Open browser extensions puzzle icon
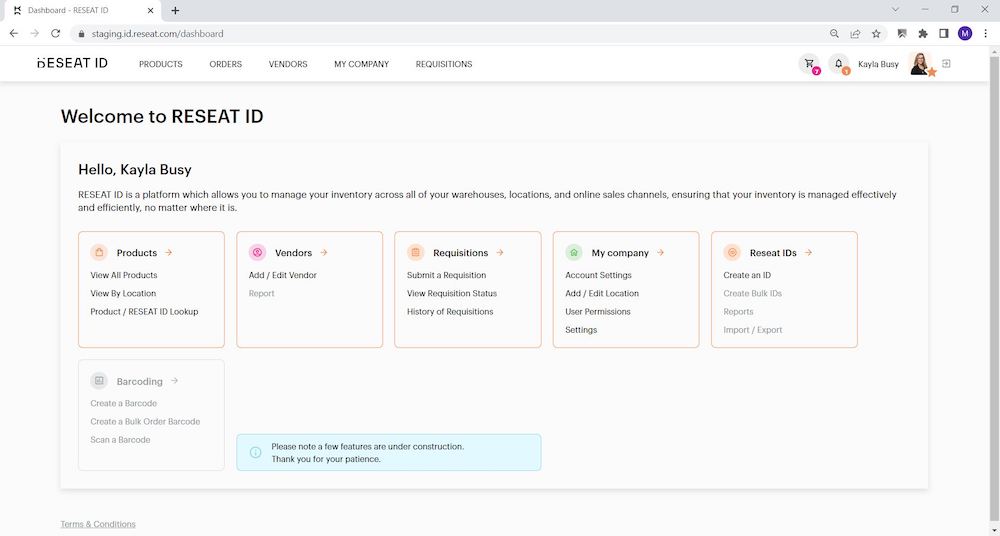Image resolution: width=1000 pixels, height=536 pixels. [923, 34]
